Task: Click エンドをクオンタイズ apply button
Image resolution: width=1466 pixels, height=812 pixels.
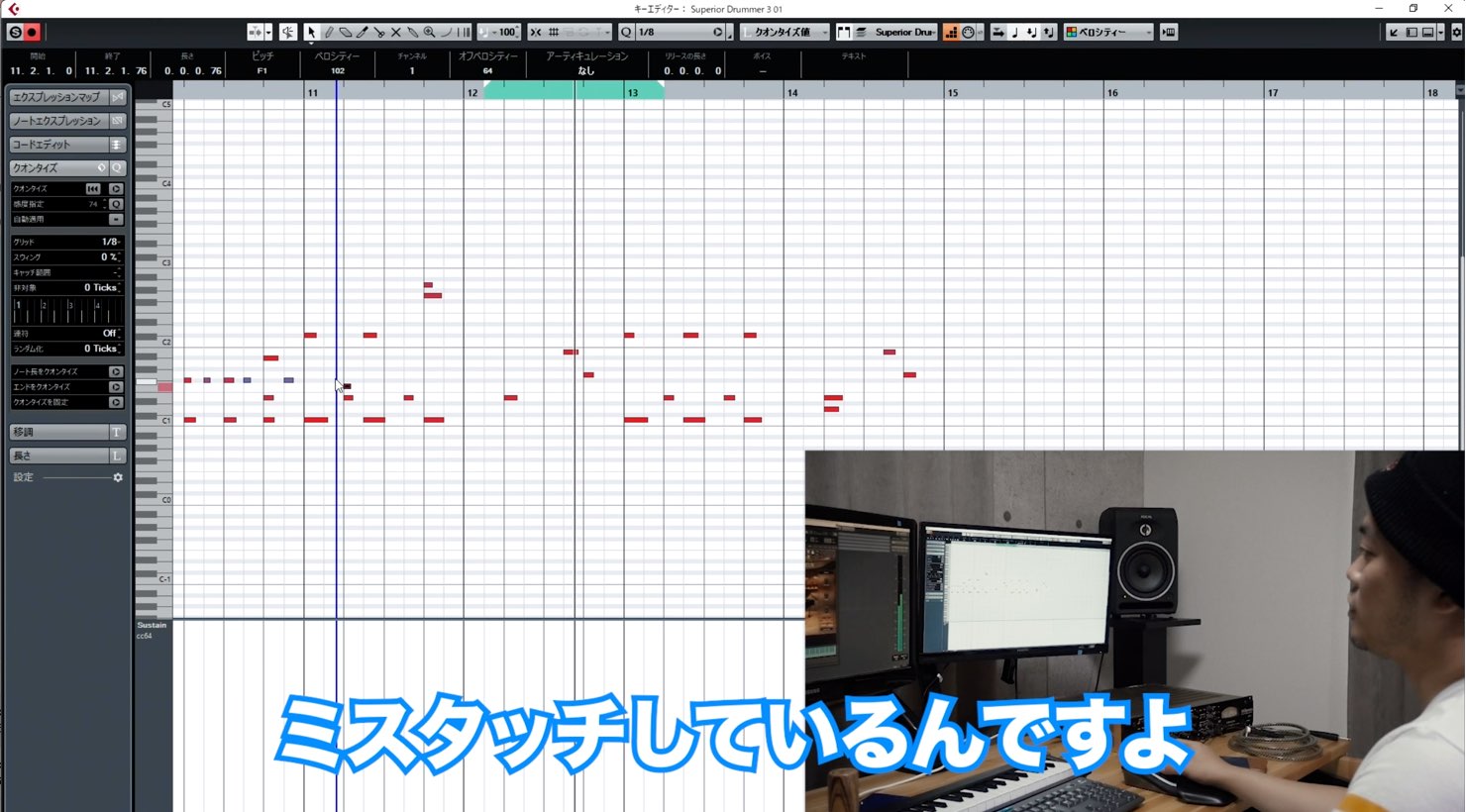Action: (x=116, y=387)
